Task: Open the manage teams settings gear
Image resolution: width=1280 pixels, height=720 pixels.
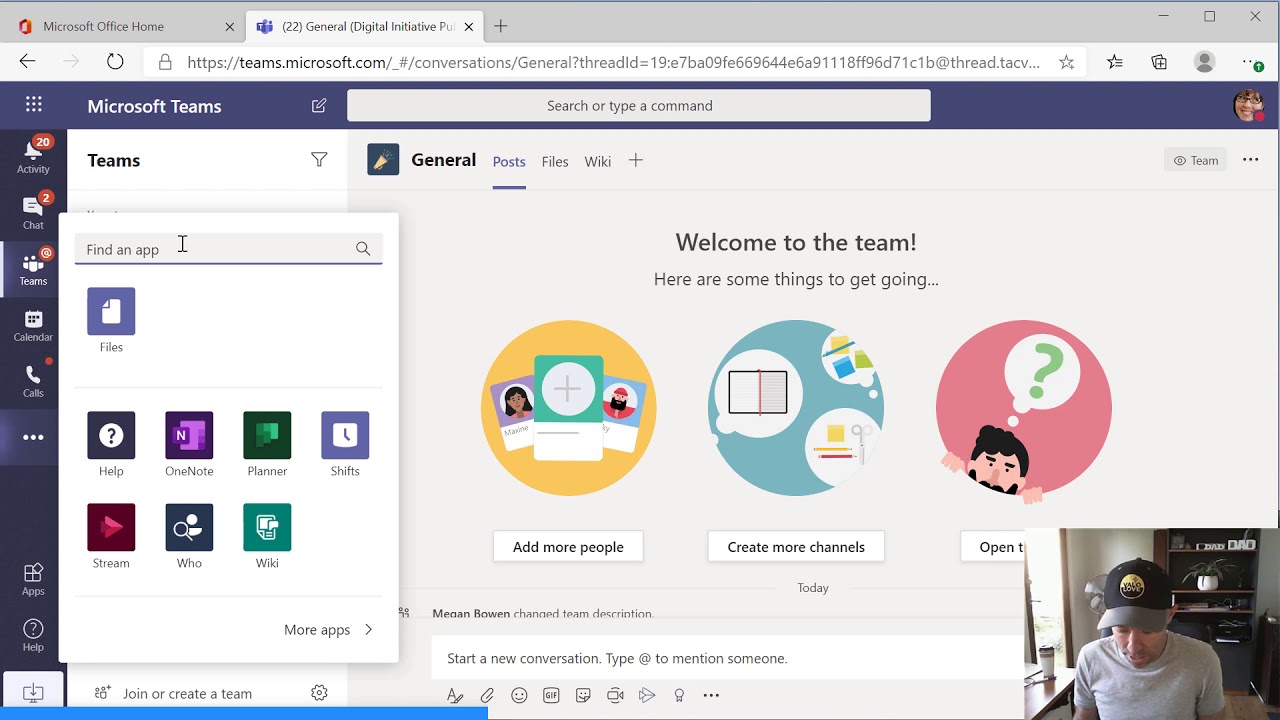Action: click(319, 693)
